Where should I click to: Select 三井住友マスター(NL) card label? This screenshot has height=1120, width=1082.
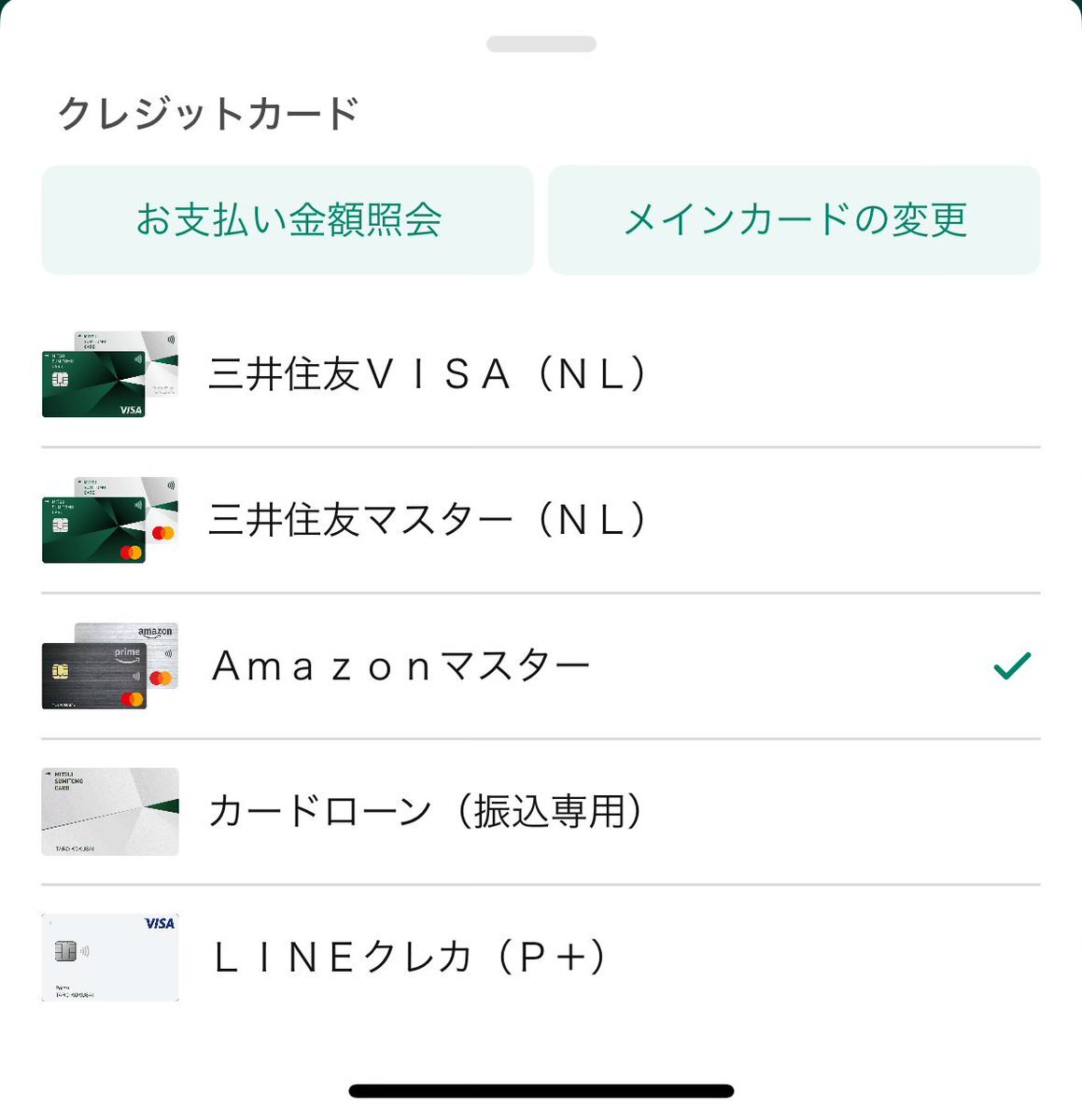(429, 520)
